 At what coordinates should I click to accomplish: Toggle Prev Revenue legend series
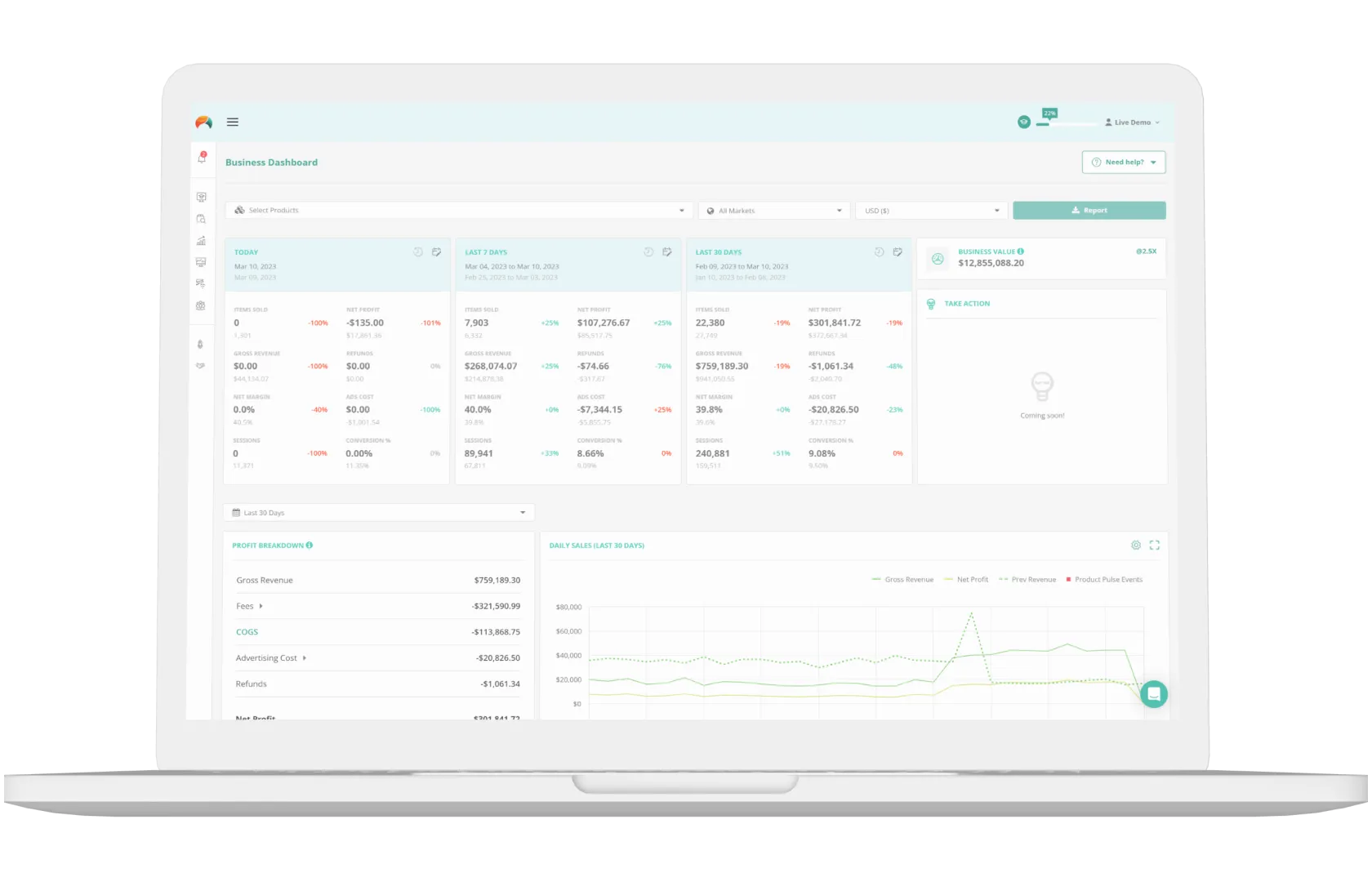1027,580
